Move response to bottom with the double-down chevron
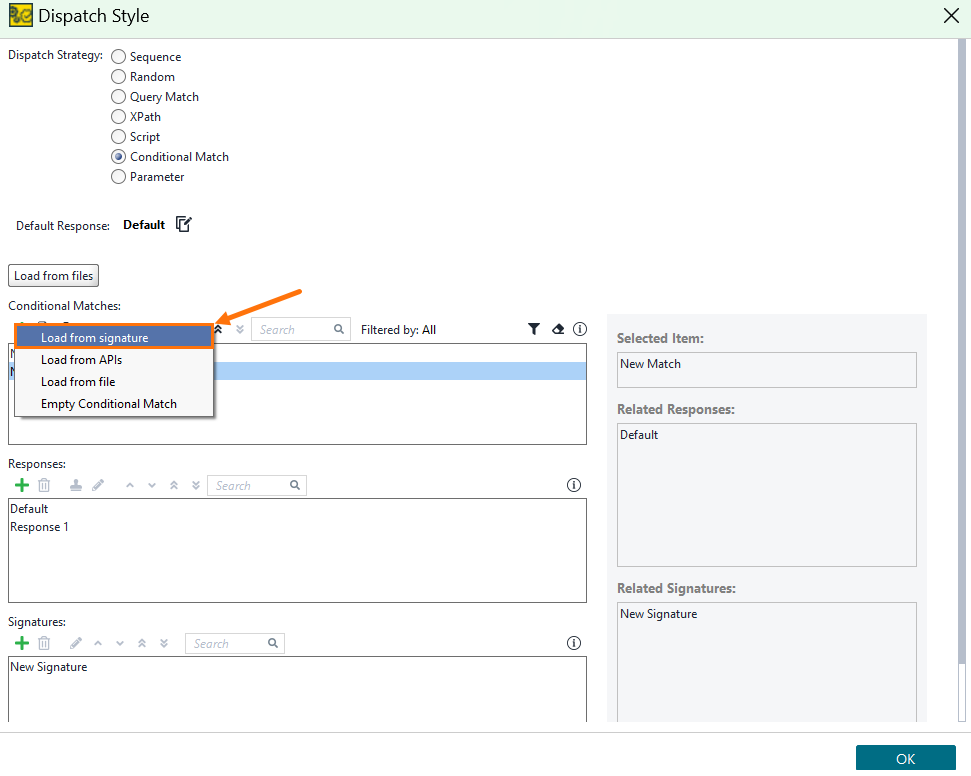 pos(196,485)
